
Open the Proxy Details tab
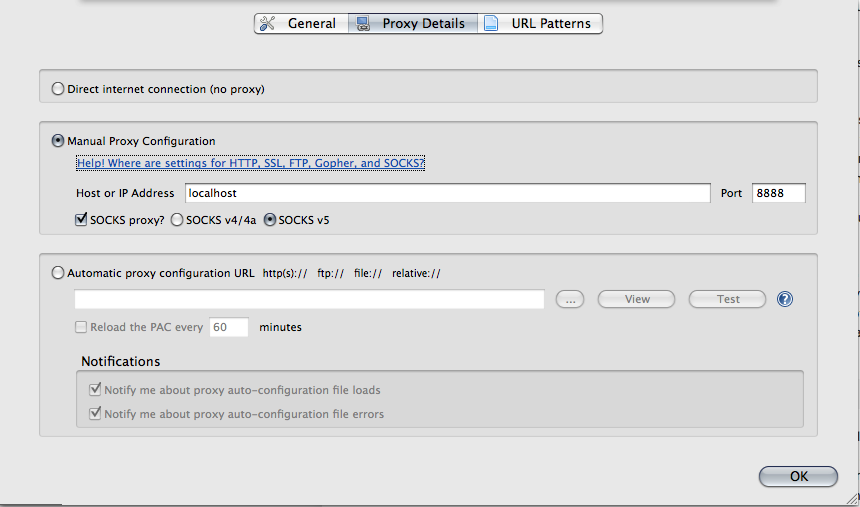pos(412,23)
